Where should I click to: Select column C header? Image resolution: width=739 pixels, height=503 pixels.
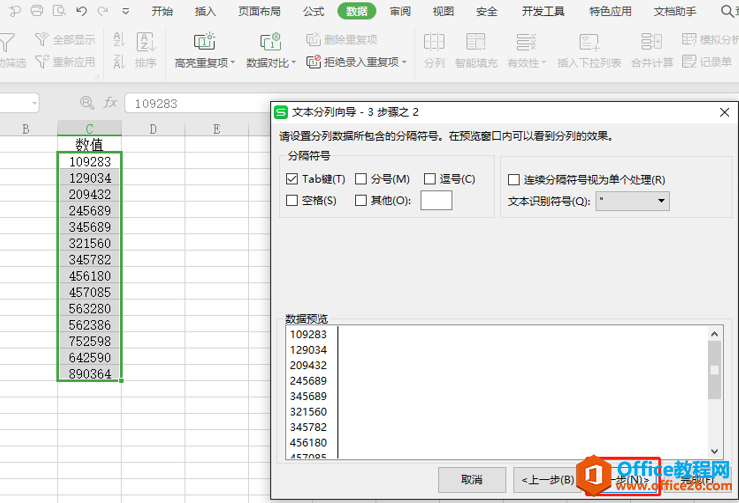90,129
